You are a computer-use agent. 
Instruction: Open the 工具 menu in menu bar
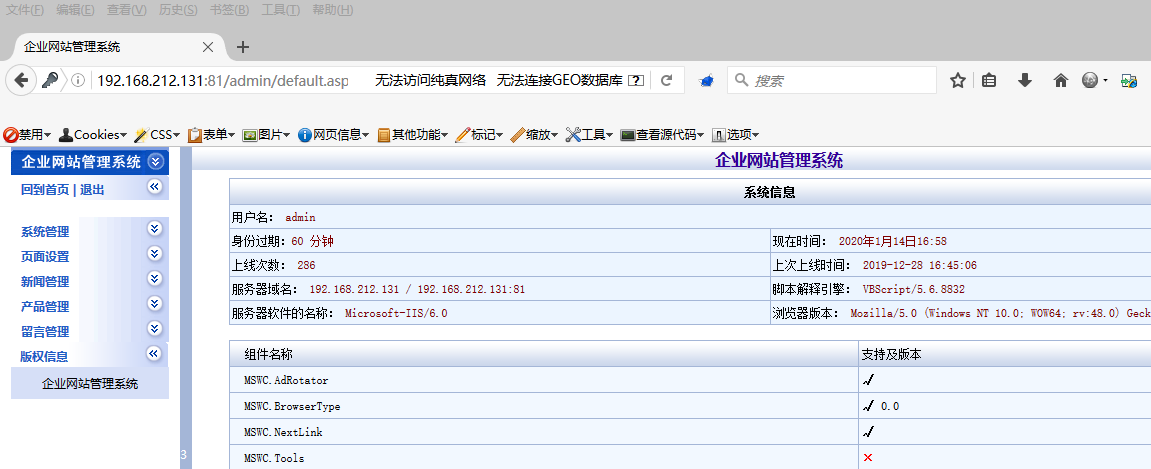click(279, 10)
